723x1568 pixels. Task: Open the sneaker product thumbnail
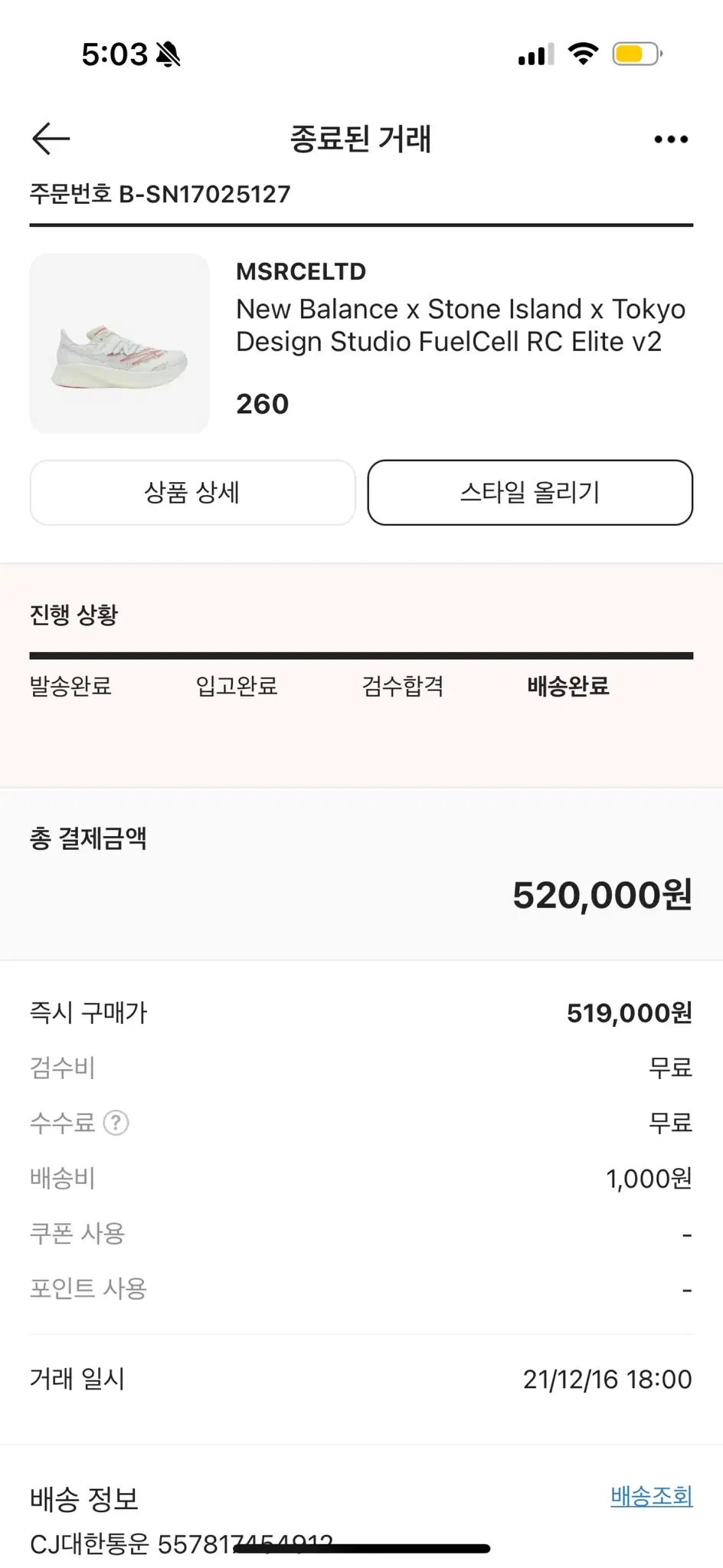(119, 343)
